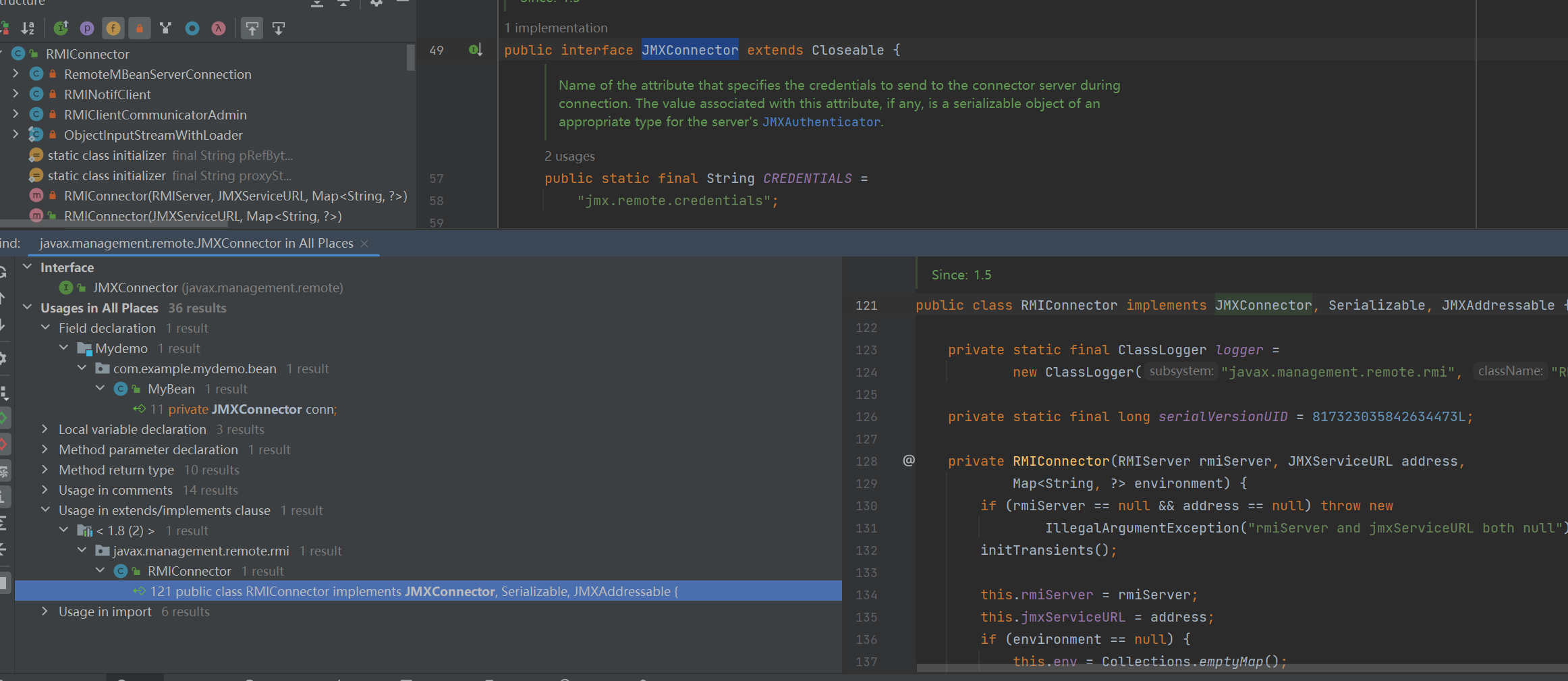Click the @ gutter icon on line 128
The height and width of the screenshot is (681, 1568).
point(909,461)
